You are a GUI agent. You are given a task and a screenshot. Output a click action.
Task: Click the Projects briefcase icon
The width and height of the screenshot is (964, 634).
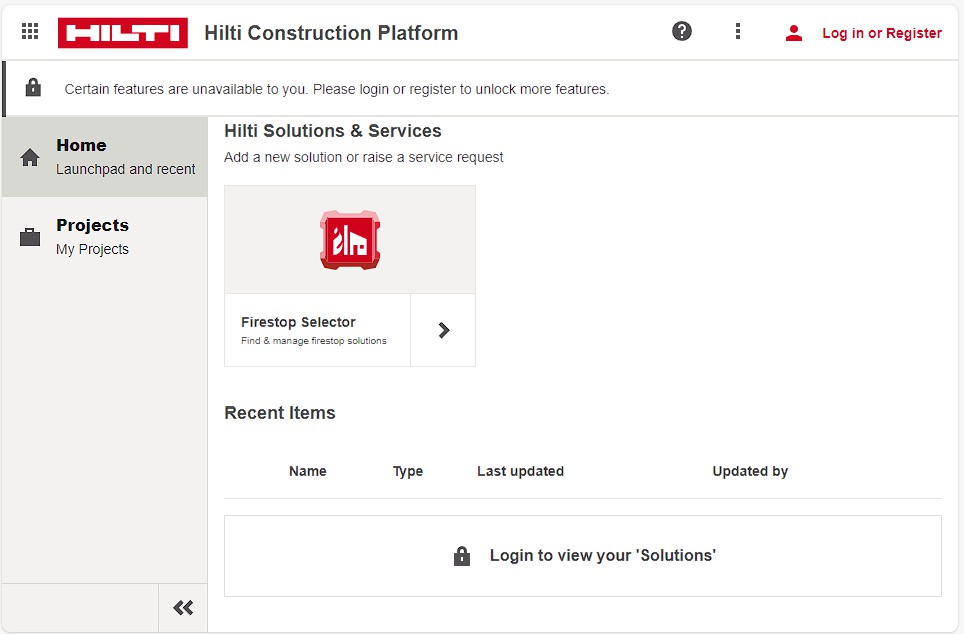(30, 237)
